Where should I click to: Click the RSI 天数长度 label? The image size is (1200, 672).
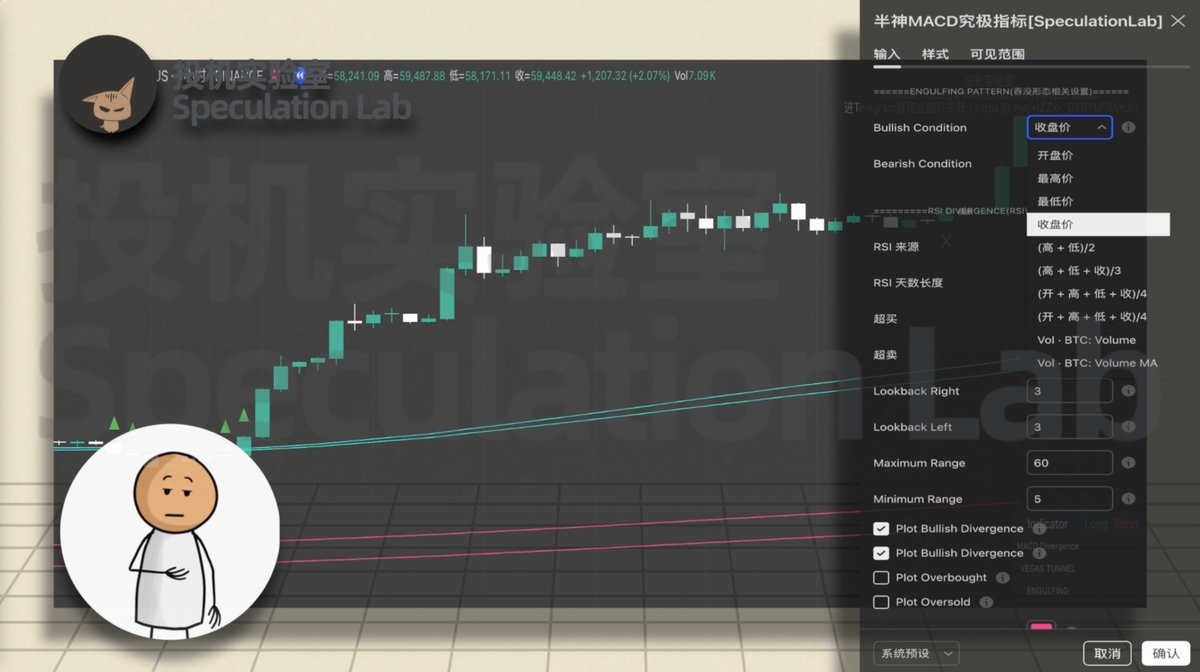coord(908,283)
